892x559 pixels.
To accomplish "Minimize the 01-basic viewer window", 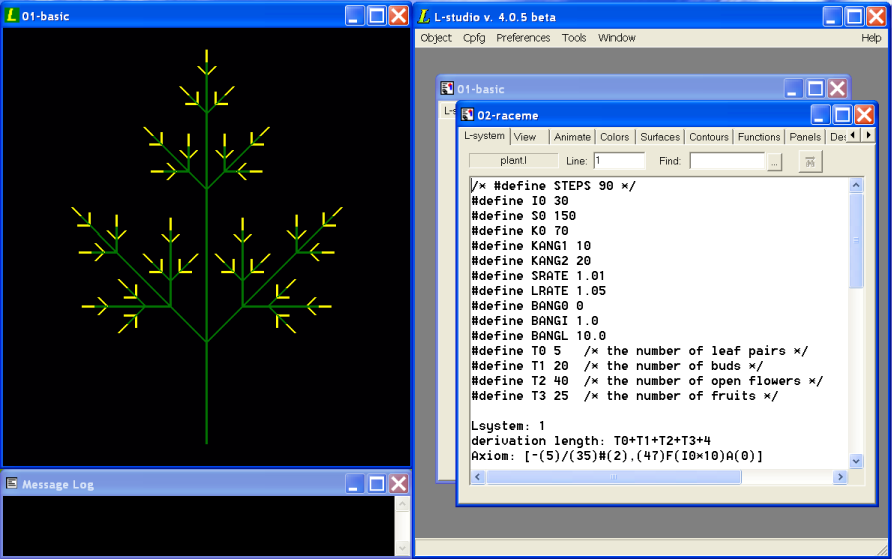I will 354,15.
